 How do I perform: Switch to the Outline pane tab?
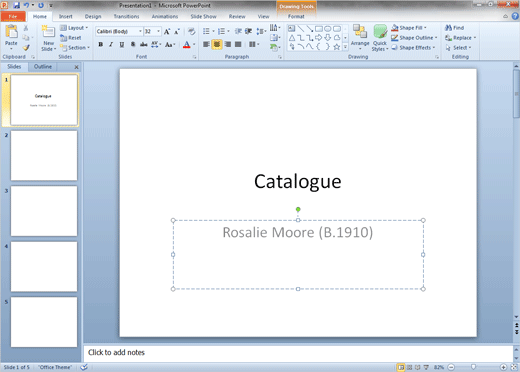point(43,67)
